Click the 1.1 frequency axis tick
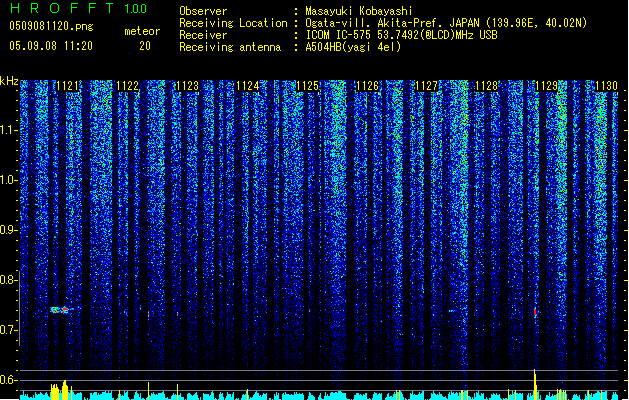Screen dimensions: 629x400 pos(8,130)
